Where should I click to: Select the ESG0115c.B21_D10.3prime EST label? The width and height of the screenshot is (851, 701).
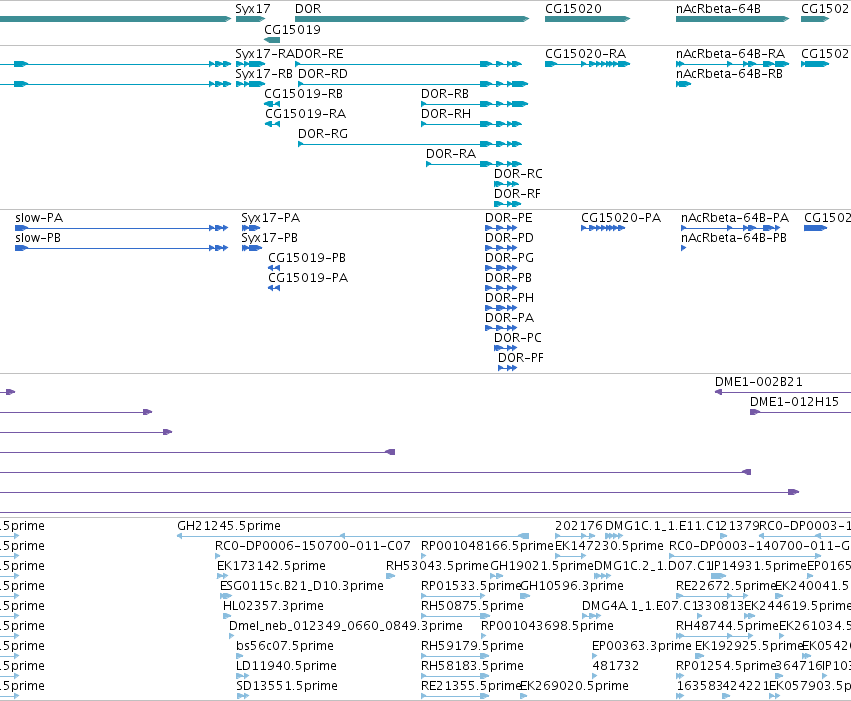pyautogui.click(x=302, y=587)
